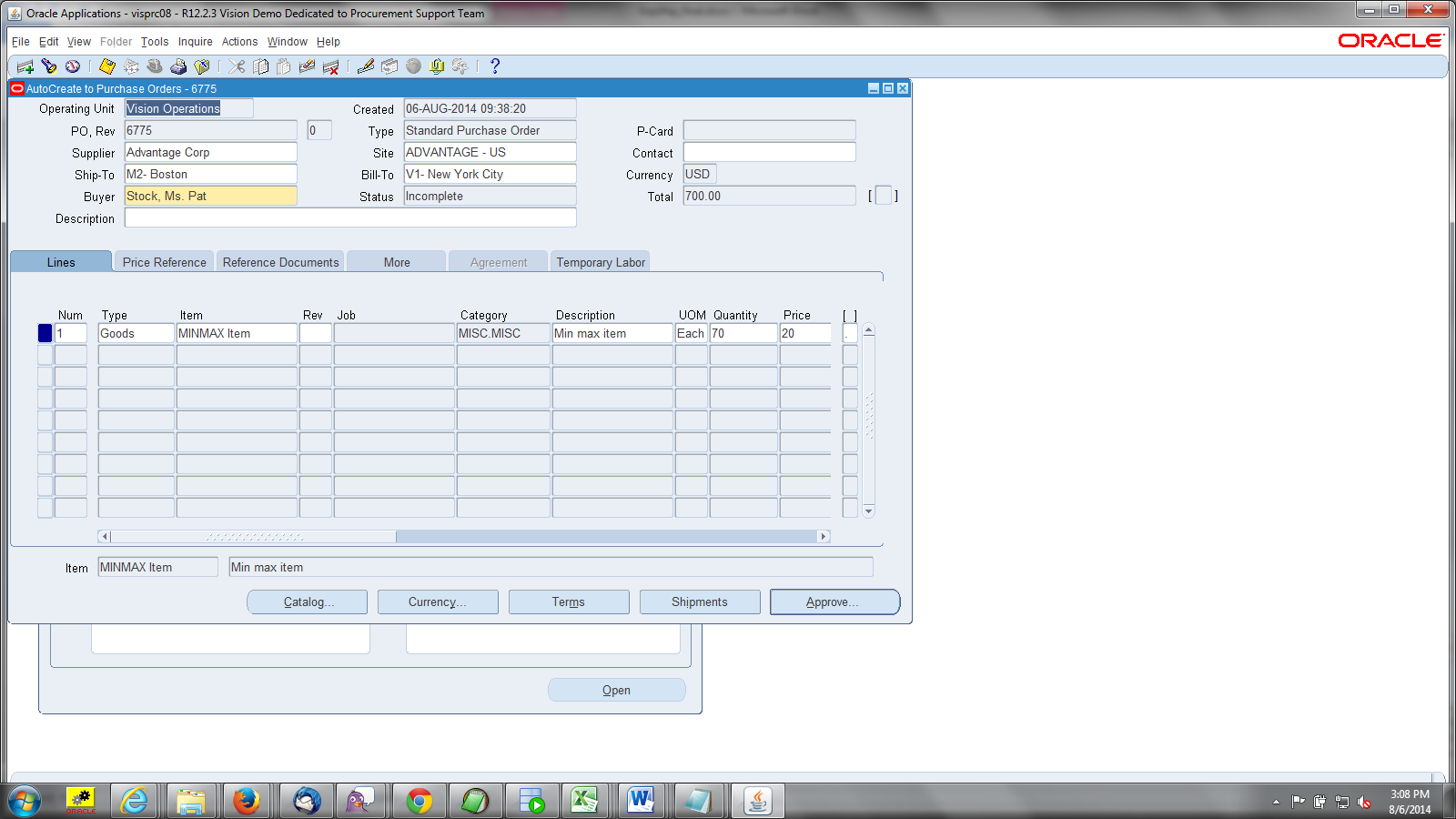
Task: Click the Find flashlight toolbar icon
Action: tap(49, 66)
